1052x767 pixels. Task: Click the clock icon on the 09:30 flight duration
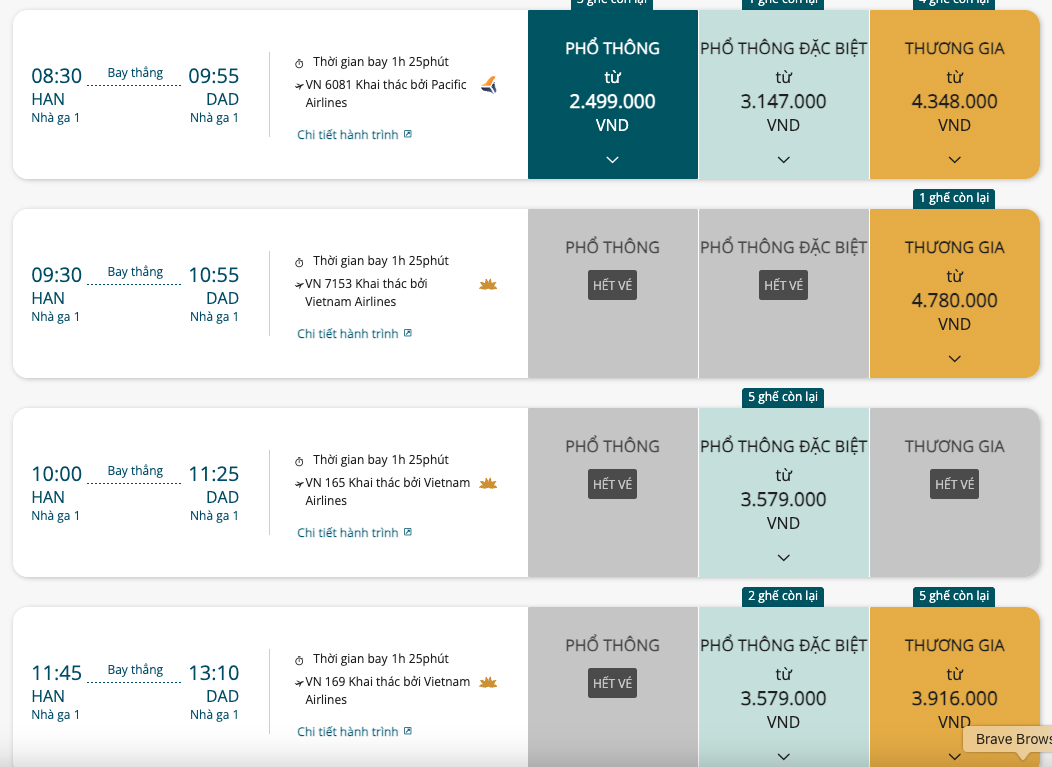pos(299,262)
